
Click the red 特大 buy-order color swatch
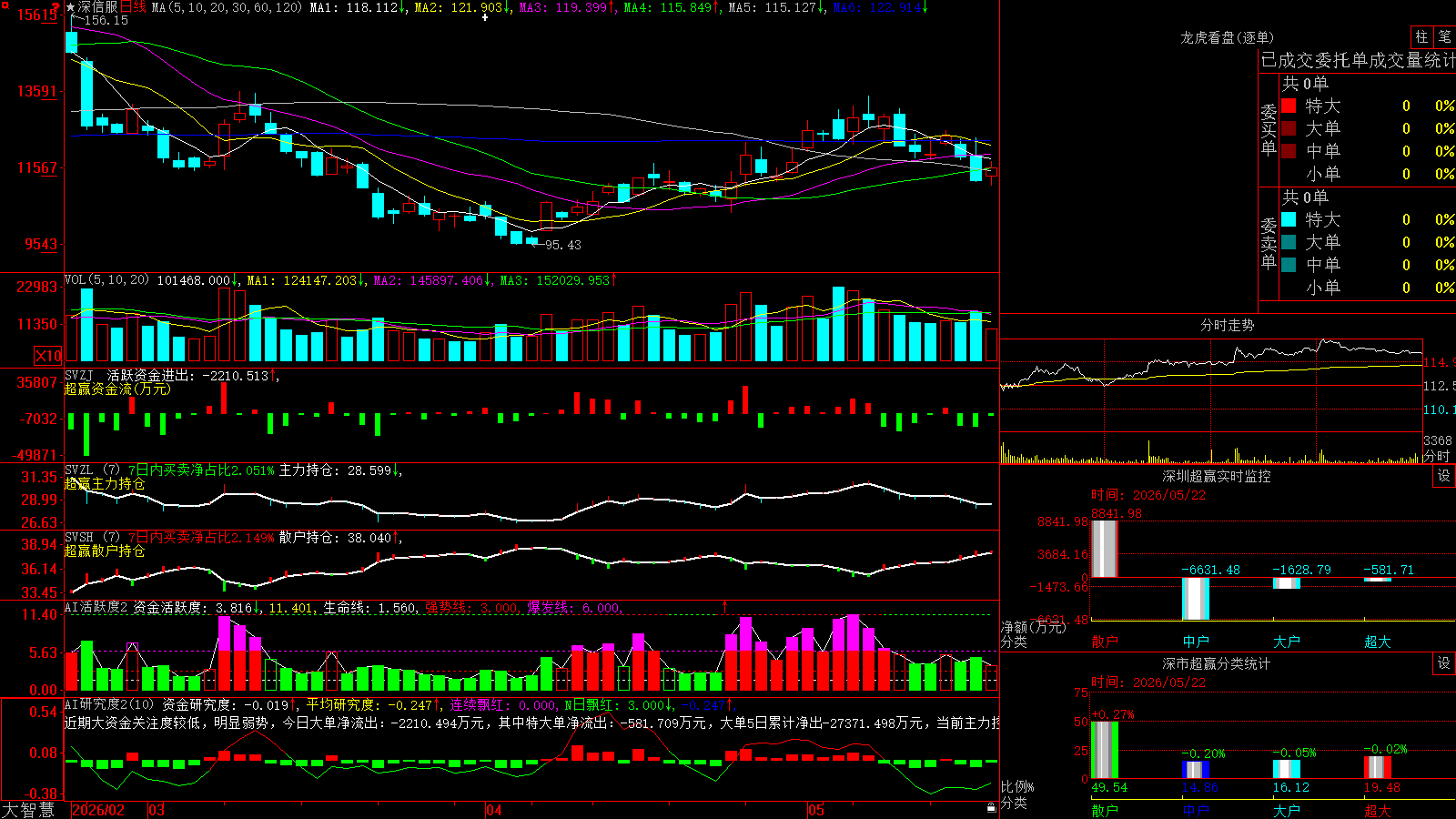tap(1289, 106)
